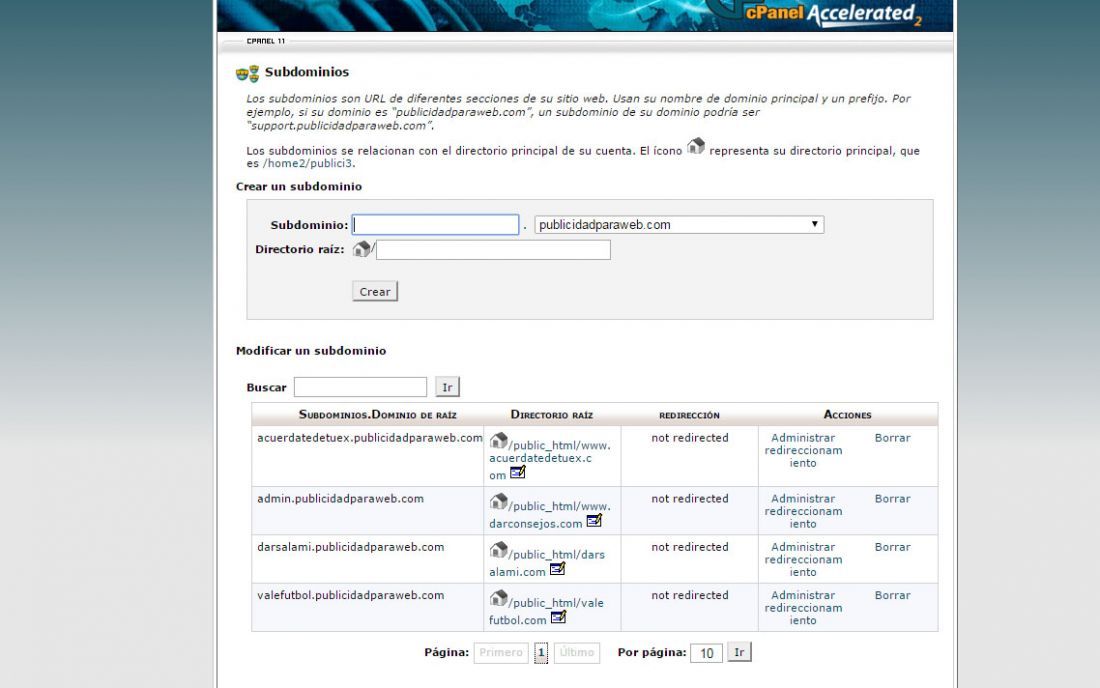Image resolution: width=1100 pixels, height=688 pixels.
Task: Open the publicidadparaweb.com domain dropdown
Action: (x=679, y=224)
